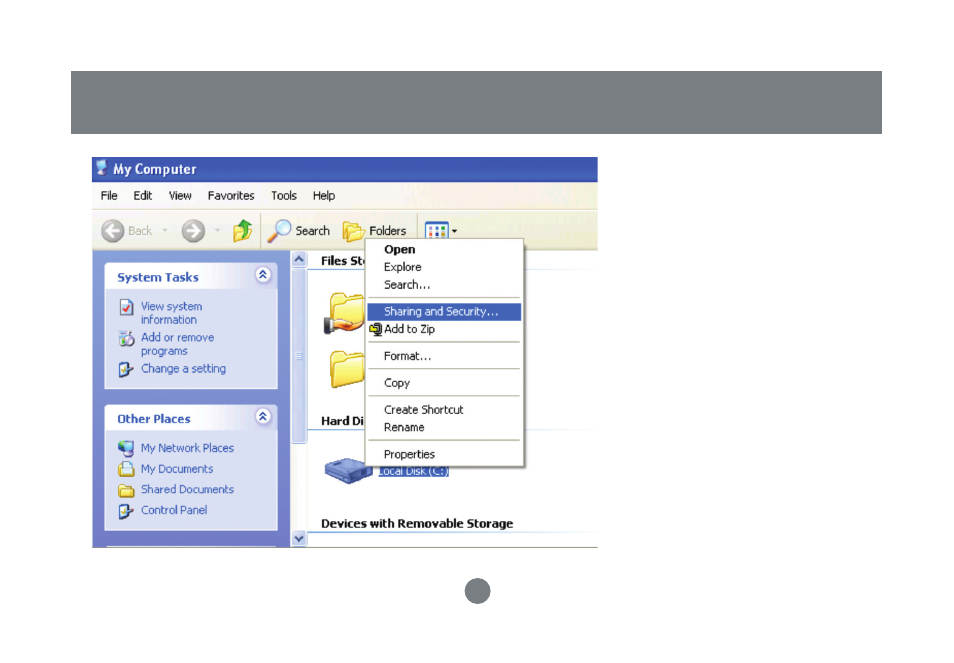
Task: Click the scrollbar down arrow
Action: click(x=299, y=538)
